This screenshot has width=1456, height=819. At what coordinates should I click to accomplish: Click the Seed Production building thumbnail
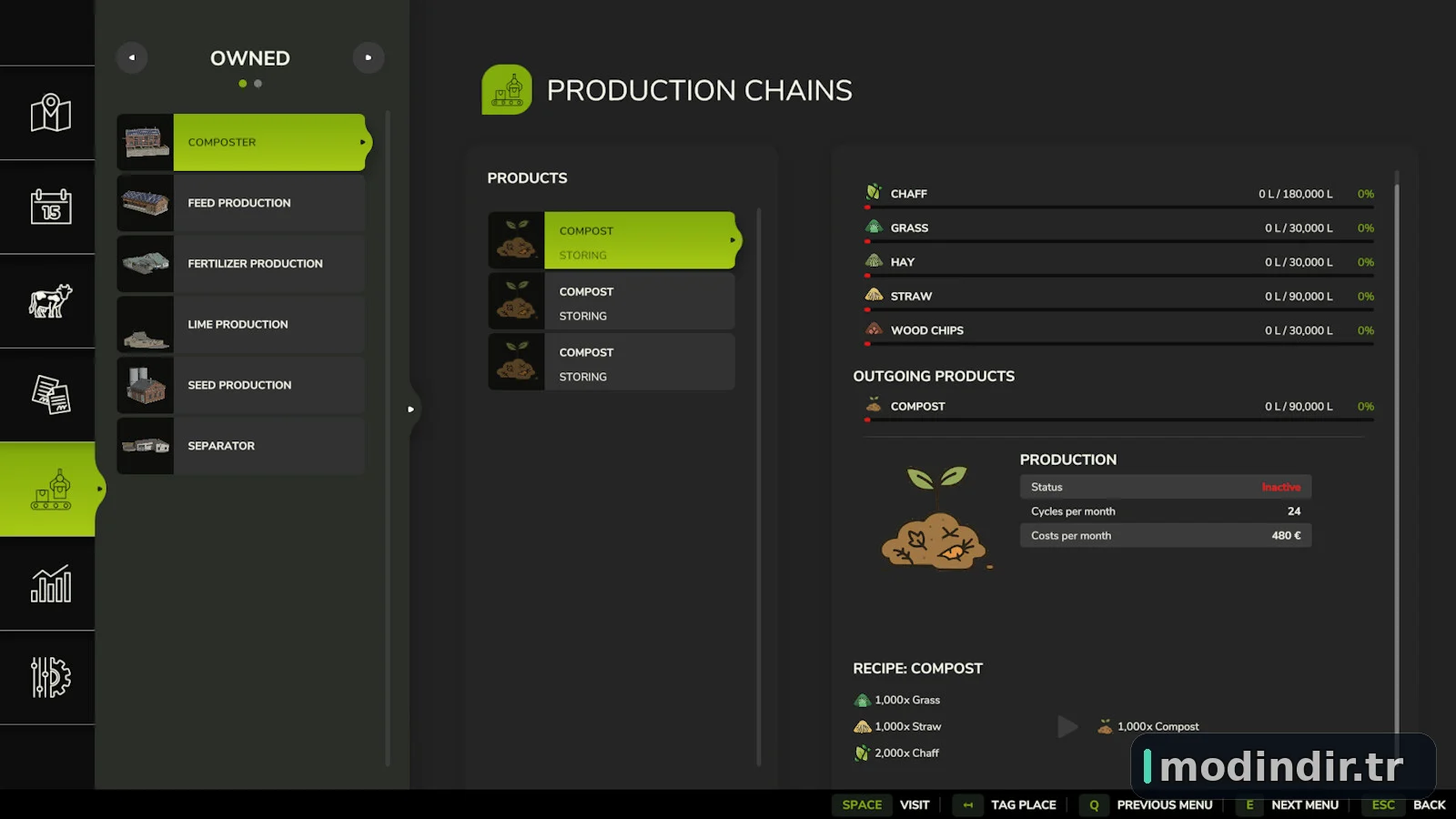(145, 385)
